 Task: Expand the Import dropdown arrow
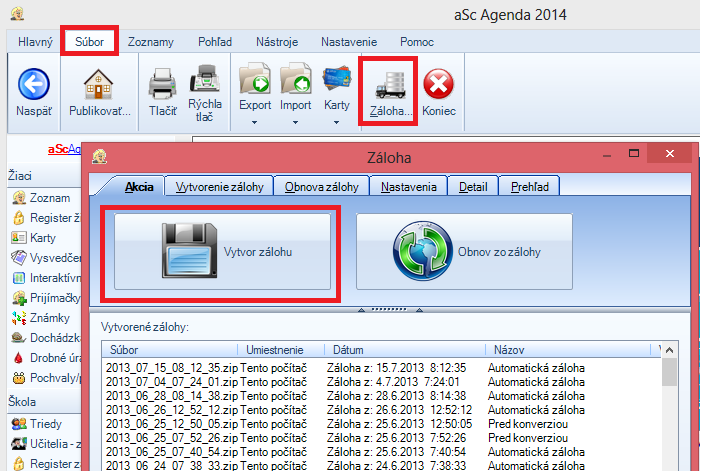tap(295, 122)
